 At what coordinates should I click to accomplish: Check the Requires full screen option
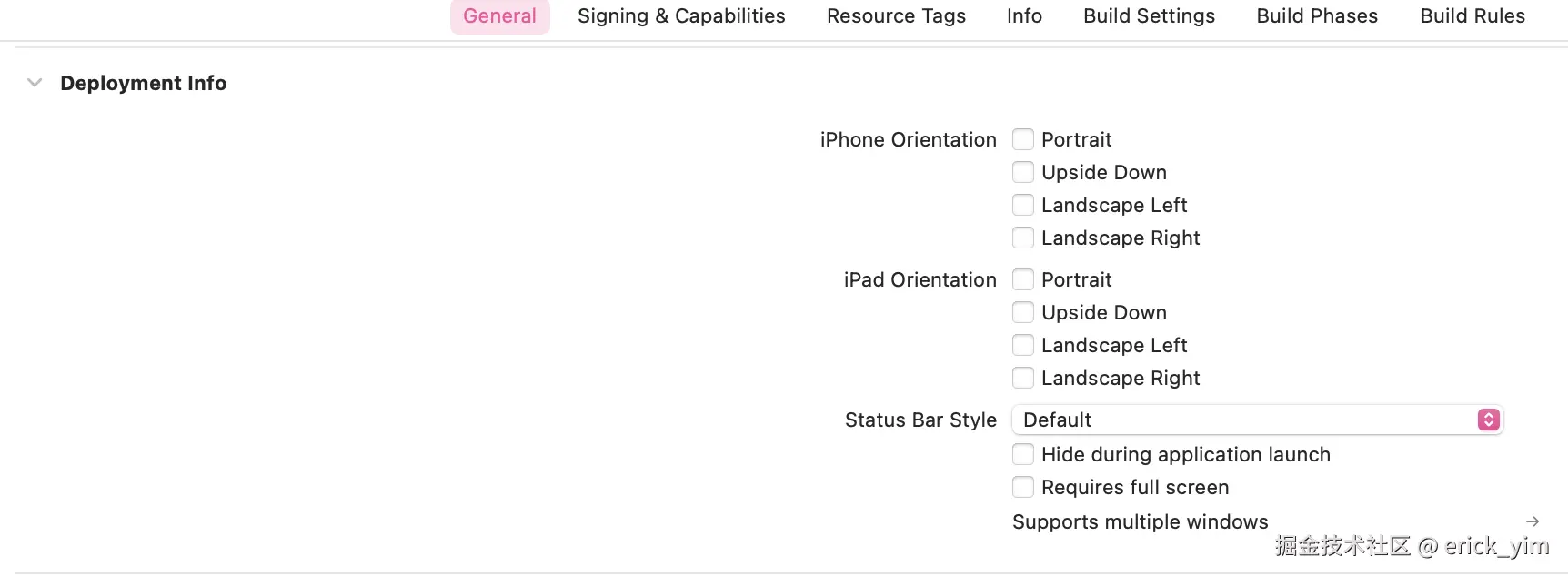1023,487
